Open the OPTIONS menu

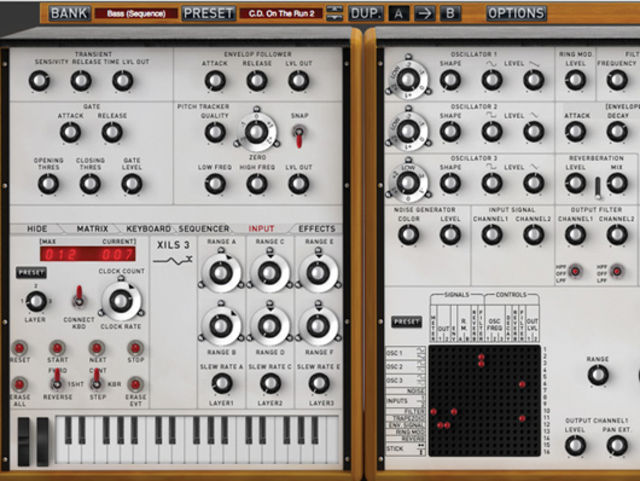516,13
